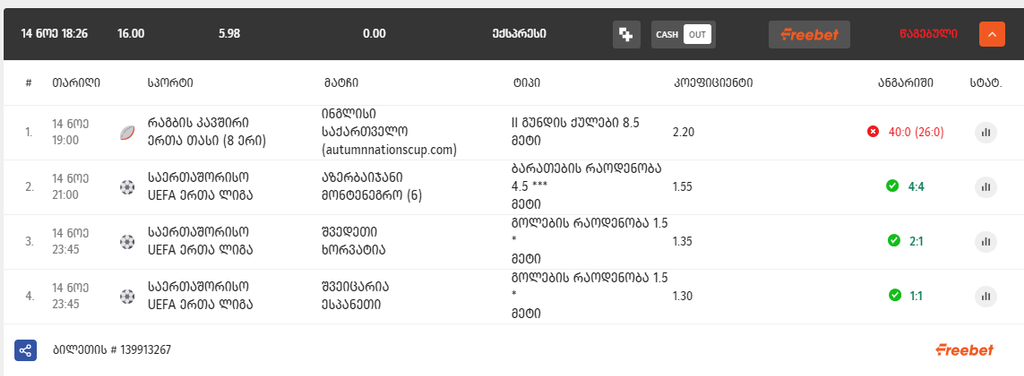This screenshot has height=376, width=1024.
Task: Click the soccer ball icon in row 2
Action: coord(127,187)
